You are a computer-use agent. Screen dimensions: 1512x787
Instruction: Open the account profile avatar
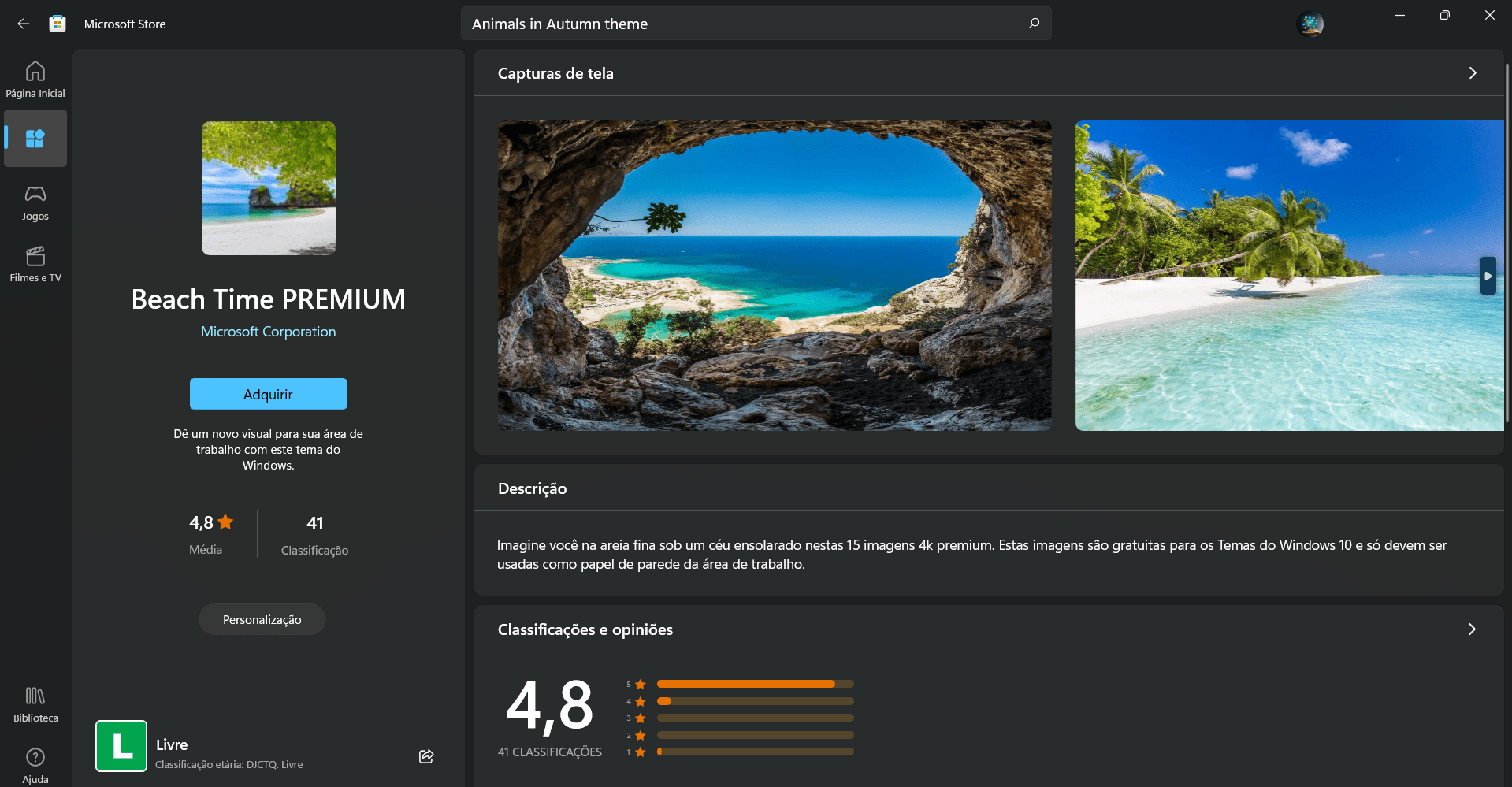tap(1310, 24)
